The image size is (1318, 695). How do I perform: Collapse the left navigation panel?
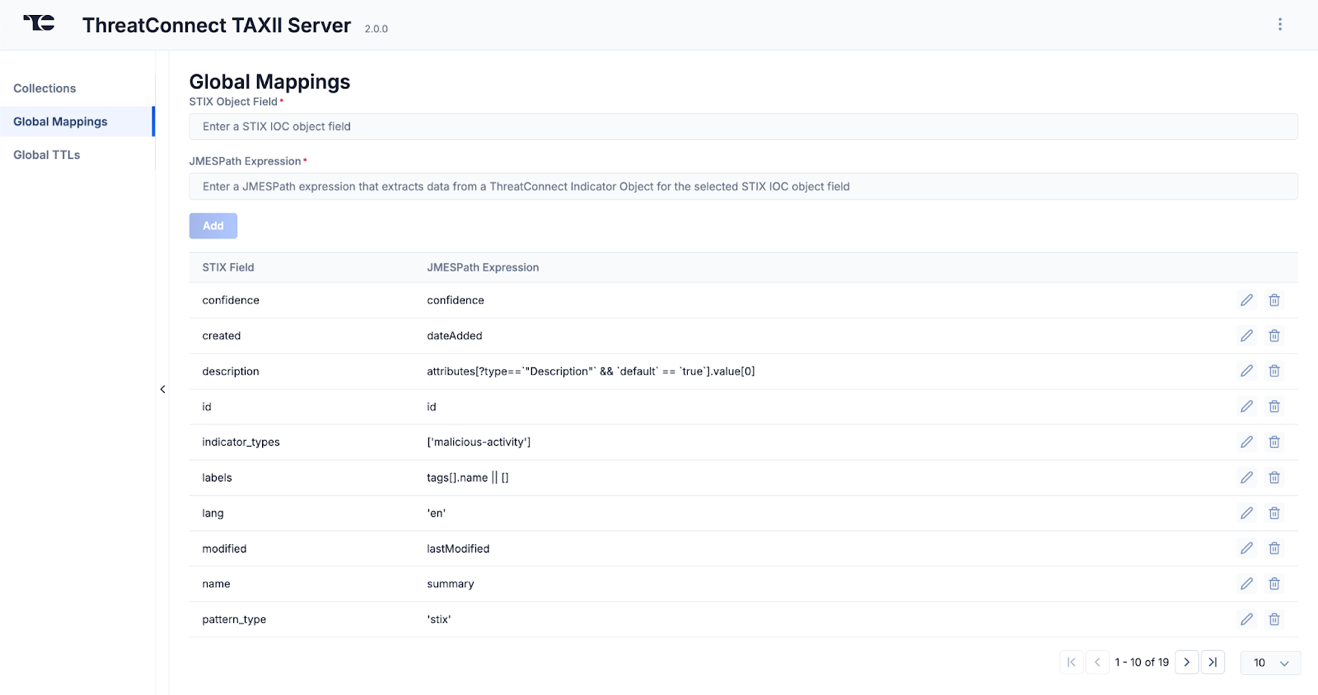(163, 388)
